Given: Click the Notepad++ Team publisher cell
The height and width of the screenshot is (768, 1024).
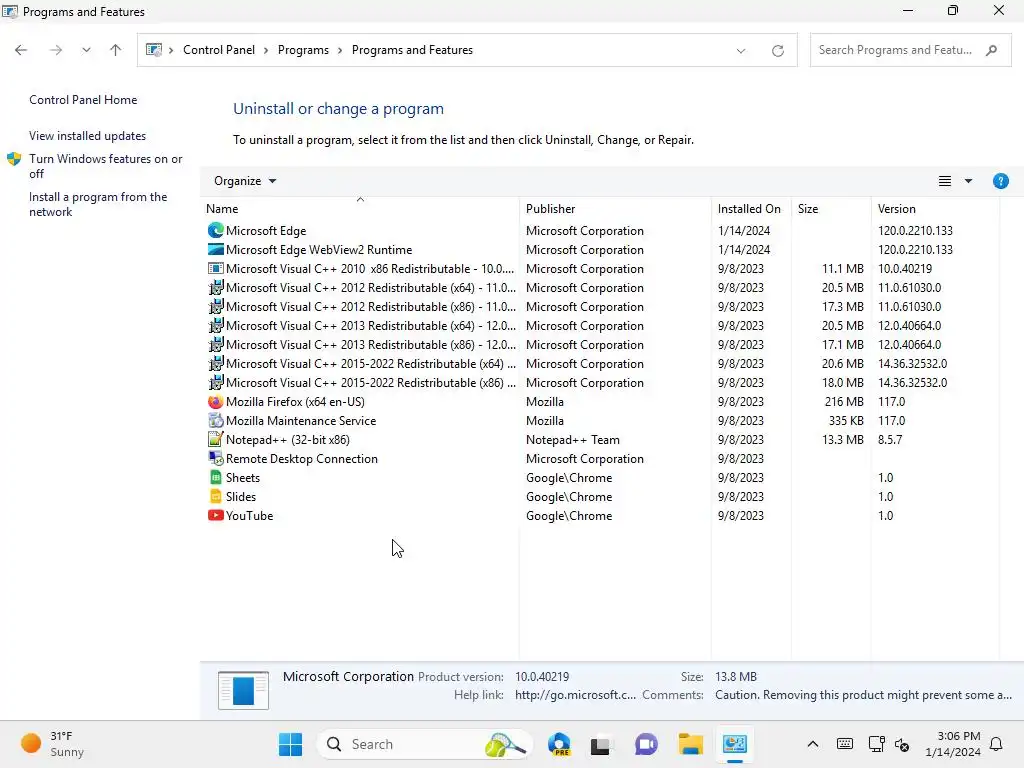Looking at the screenshot, I should [573, 440].
